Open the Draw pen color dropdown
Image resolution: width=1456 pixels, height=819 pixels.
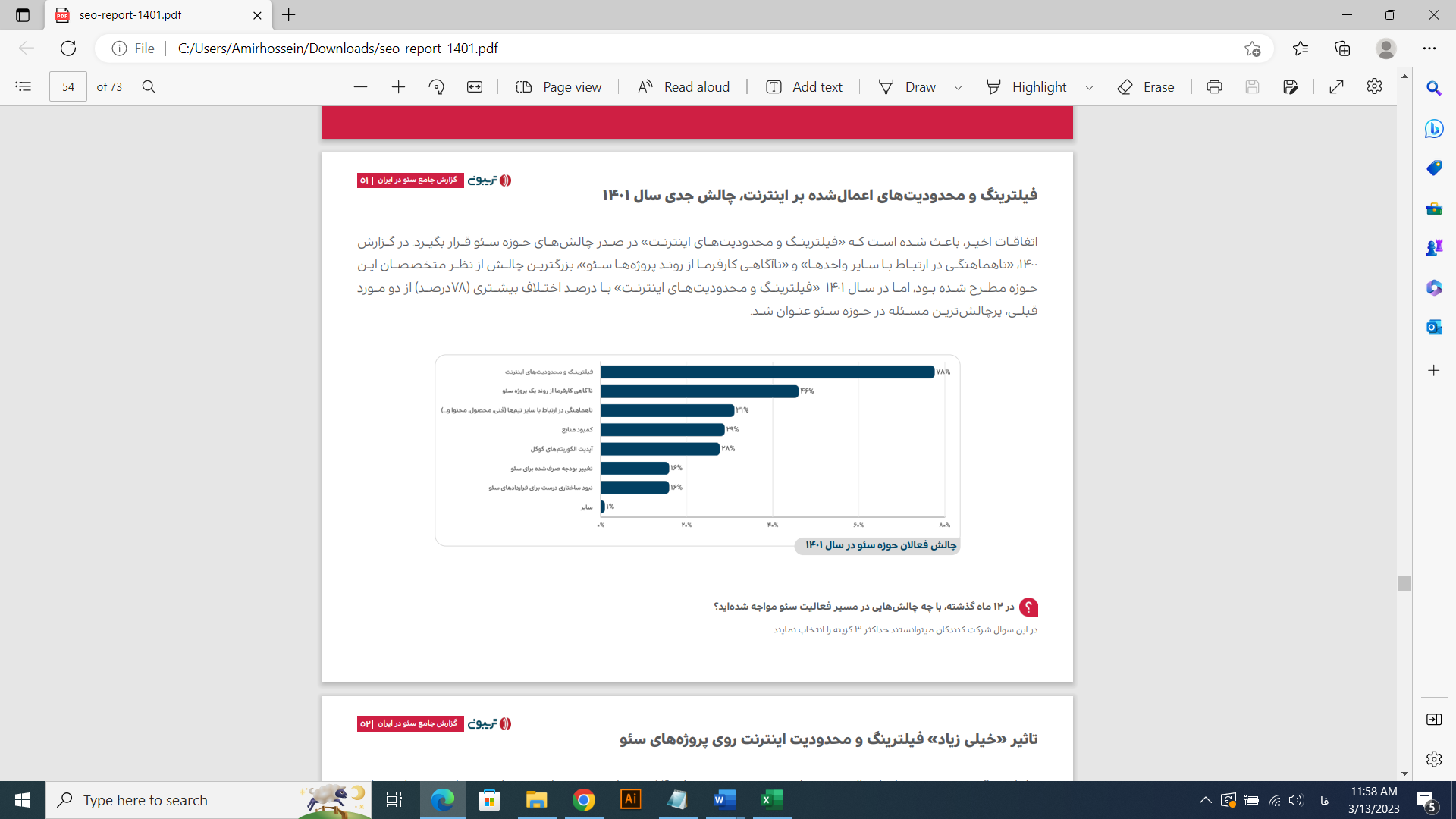[959, 86]
